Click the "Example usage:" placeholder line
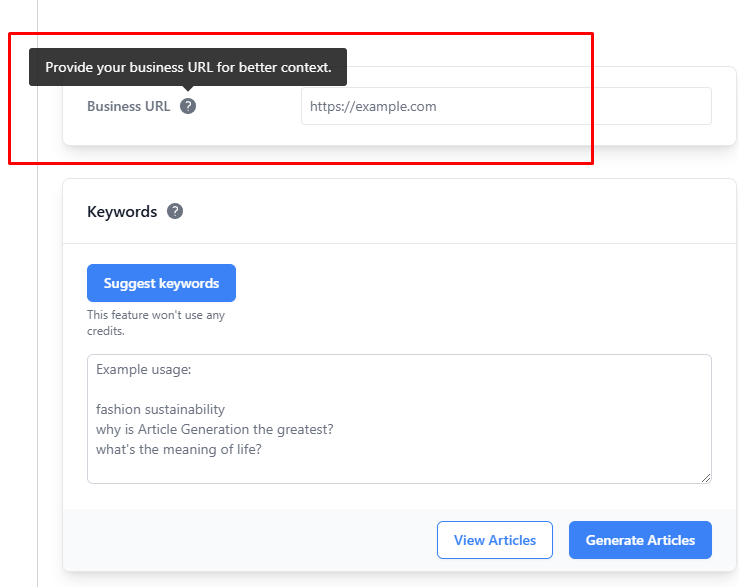The height and width of the screenshot is (587, 739). 143,369
